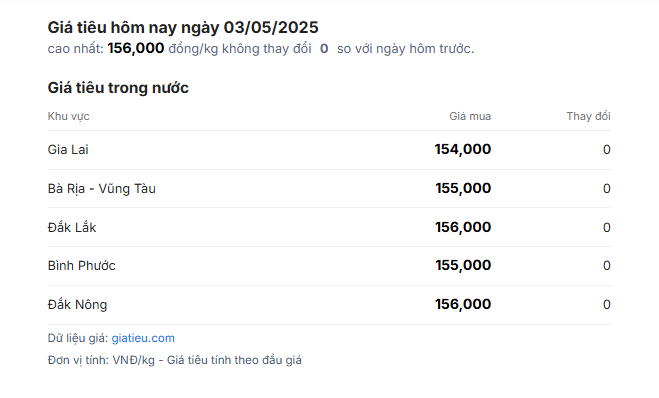The width and height of the screenshot is (659, 398).
Task: Click the 156,000 price for Đắk Lắk
Action: pyautogui.click(x=463, y=227)
